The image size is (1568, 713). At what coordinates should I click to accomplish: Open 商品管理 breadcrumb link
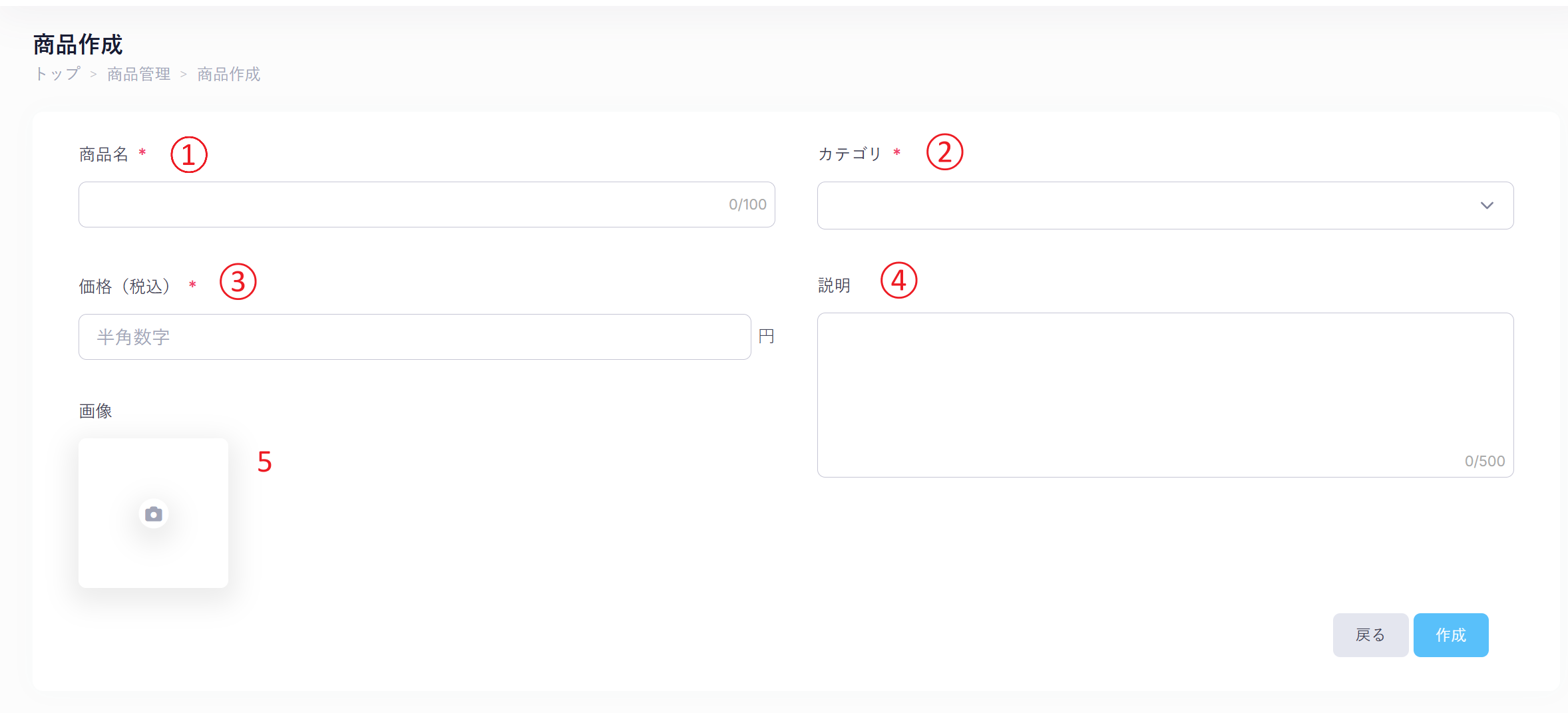coord(138,74)
